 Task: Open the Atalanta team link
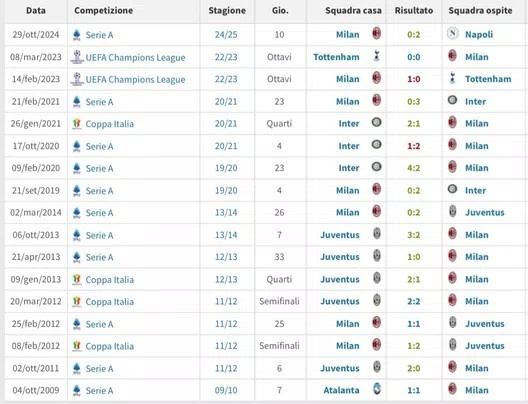coord(341,390)
